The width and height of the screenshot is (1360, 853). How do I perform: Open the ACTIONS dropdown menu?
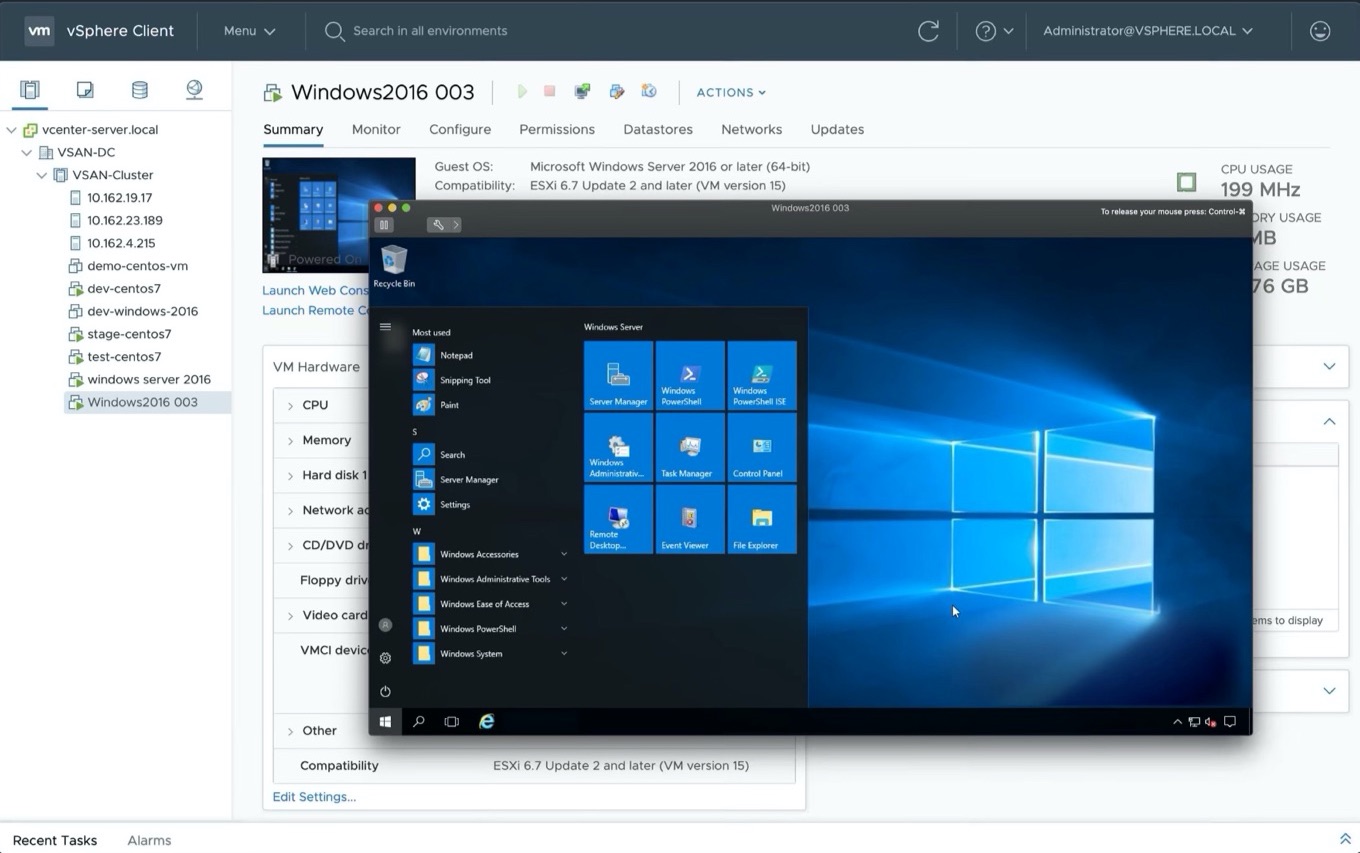pos(730,92)
